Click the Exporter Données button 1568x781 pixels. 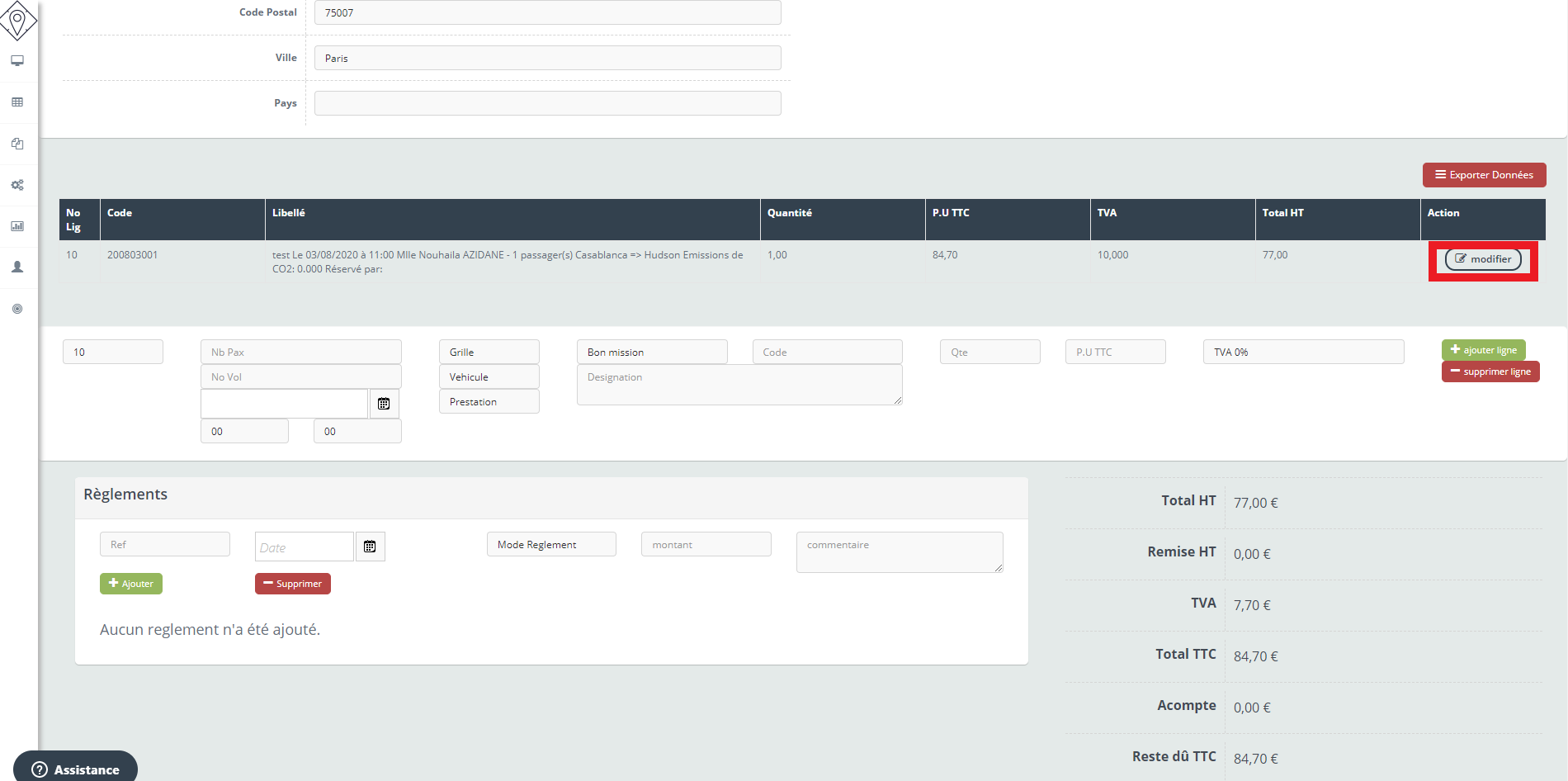pyautogui.click(x=1484, y=175)
